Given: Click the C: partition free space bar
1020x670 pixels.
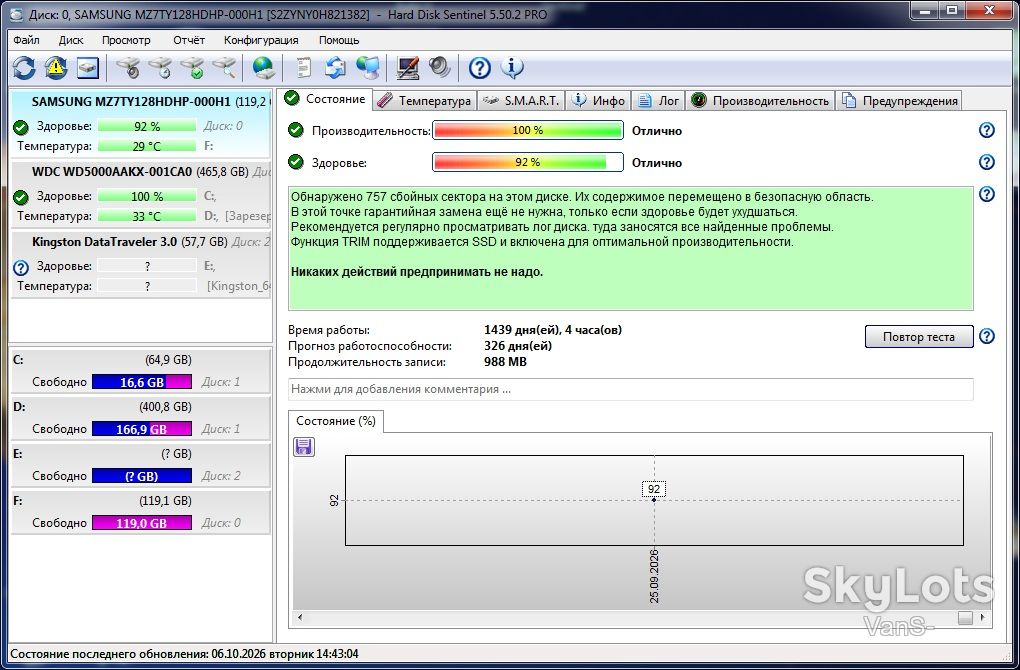Looking at the screenshot, I should (x=142, y=382).
